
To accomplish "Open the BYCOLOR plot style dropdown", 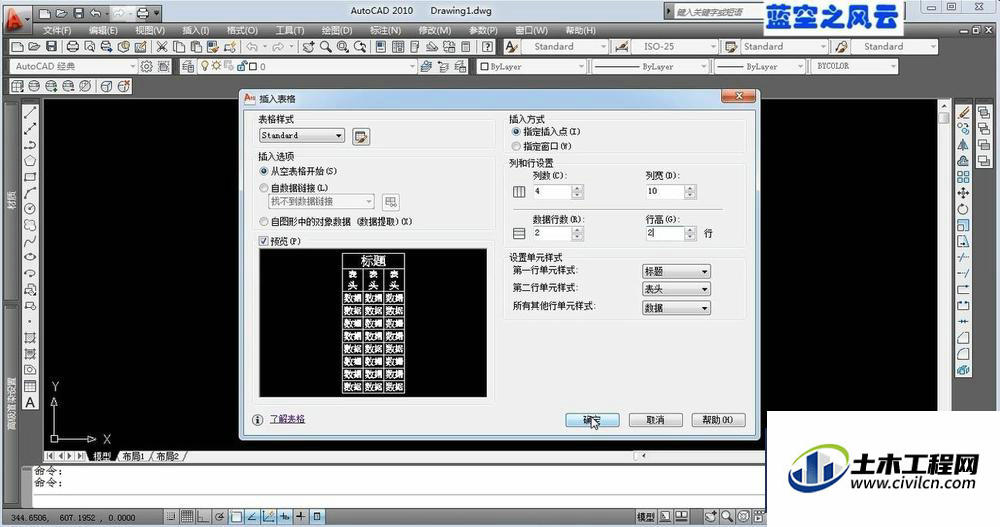I will 855,66.
